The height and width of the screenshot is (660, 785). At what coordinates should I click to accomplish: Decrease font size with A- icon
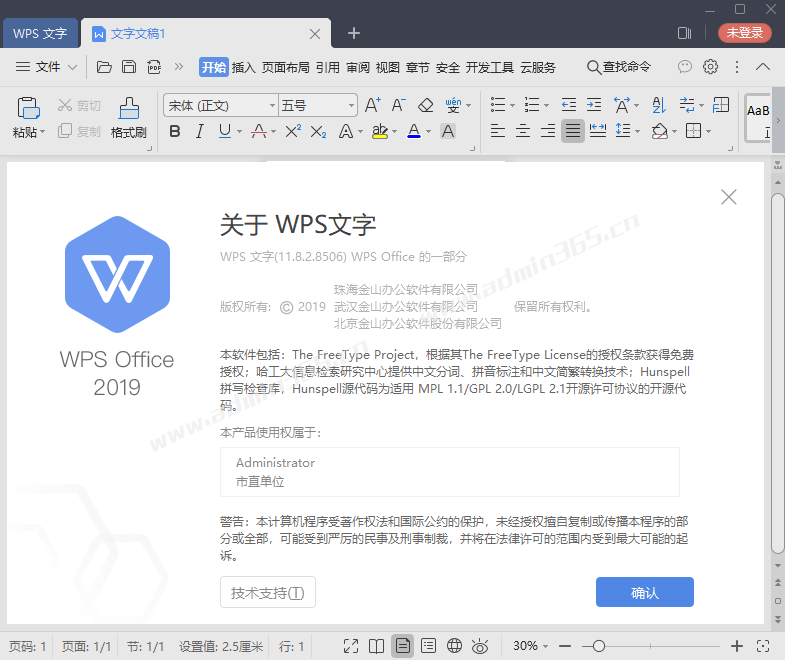[399, 105]
